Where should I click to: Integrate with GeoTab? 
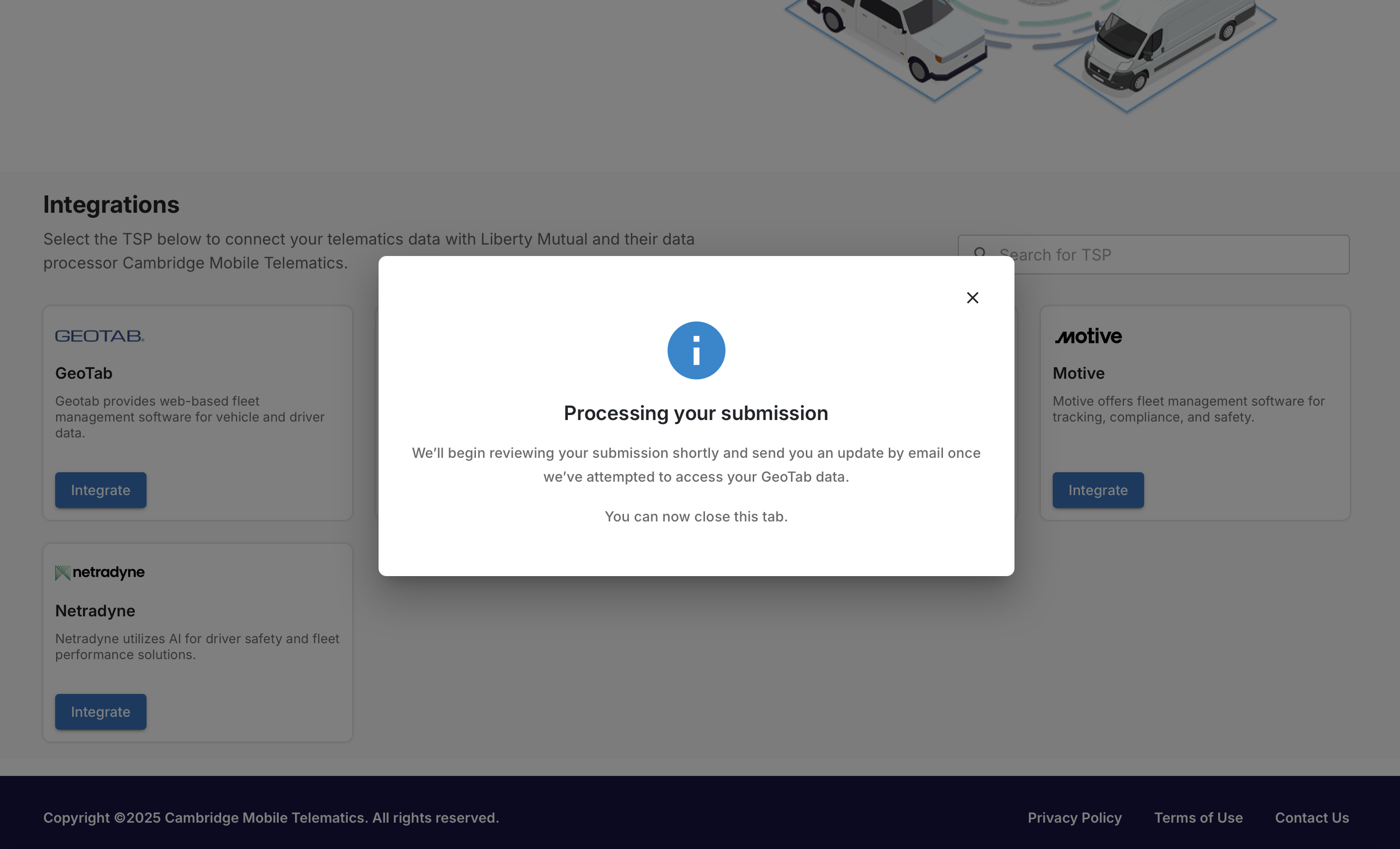100,490
